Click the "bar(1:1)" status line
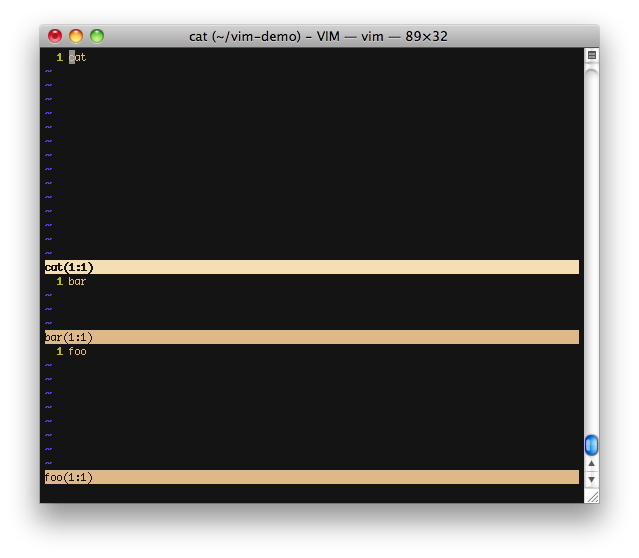The width and height of the screenshot is (639, 558). [312, 337]
